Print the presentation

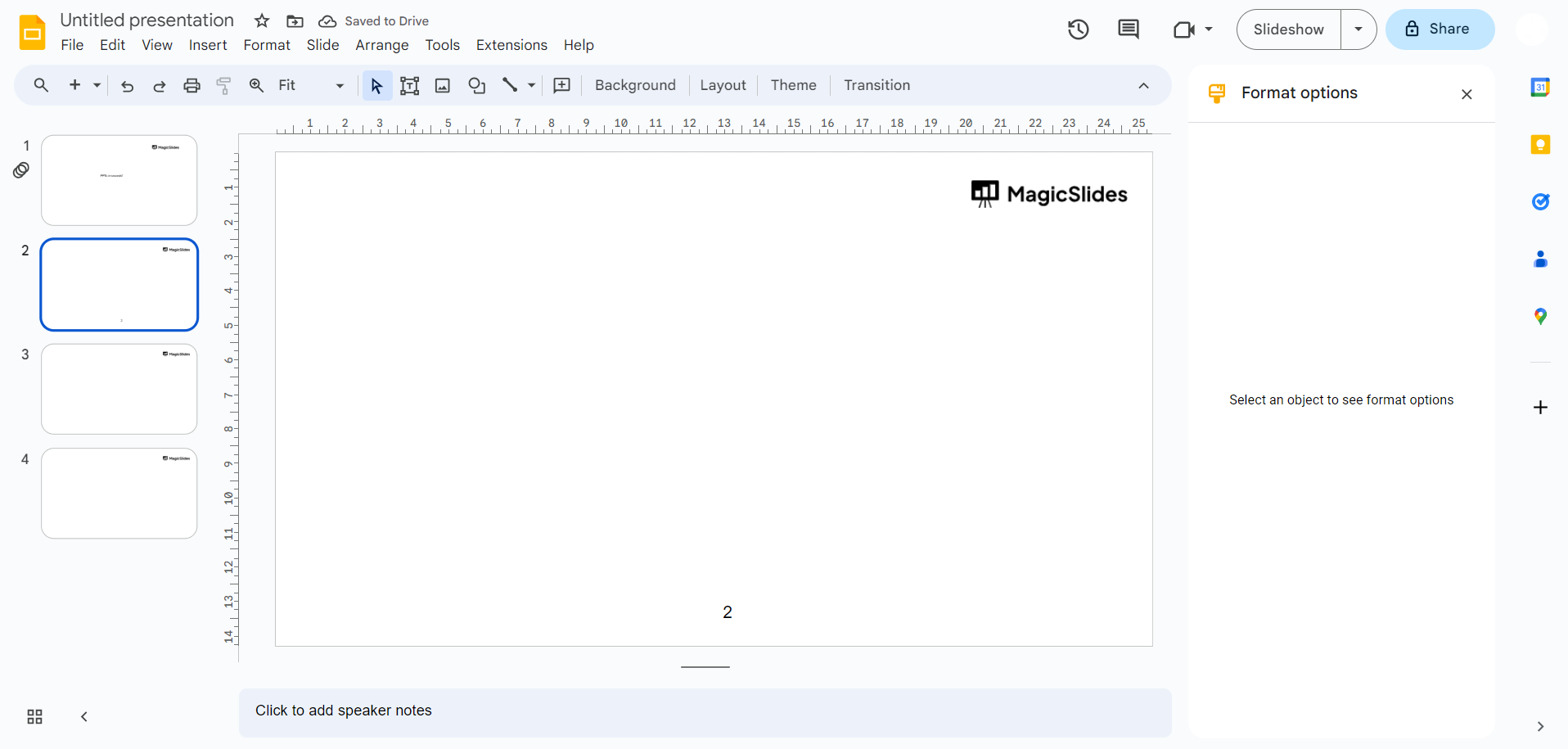coord(191,85)
